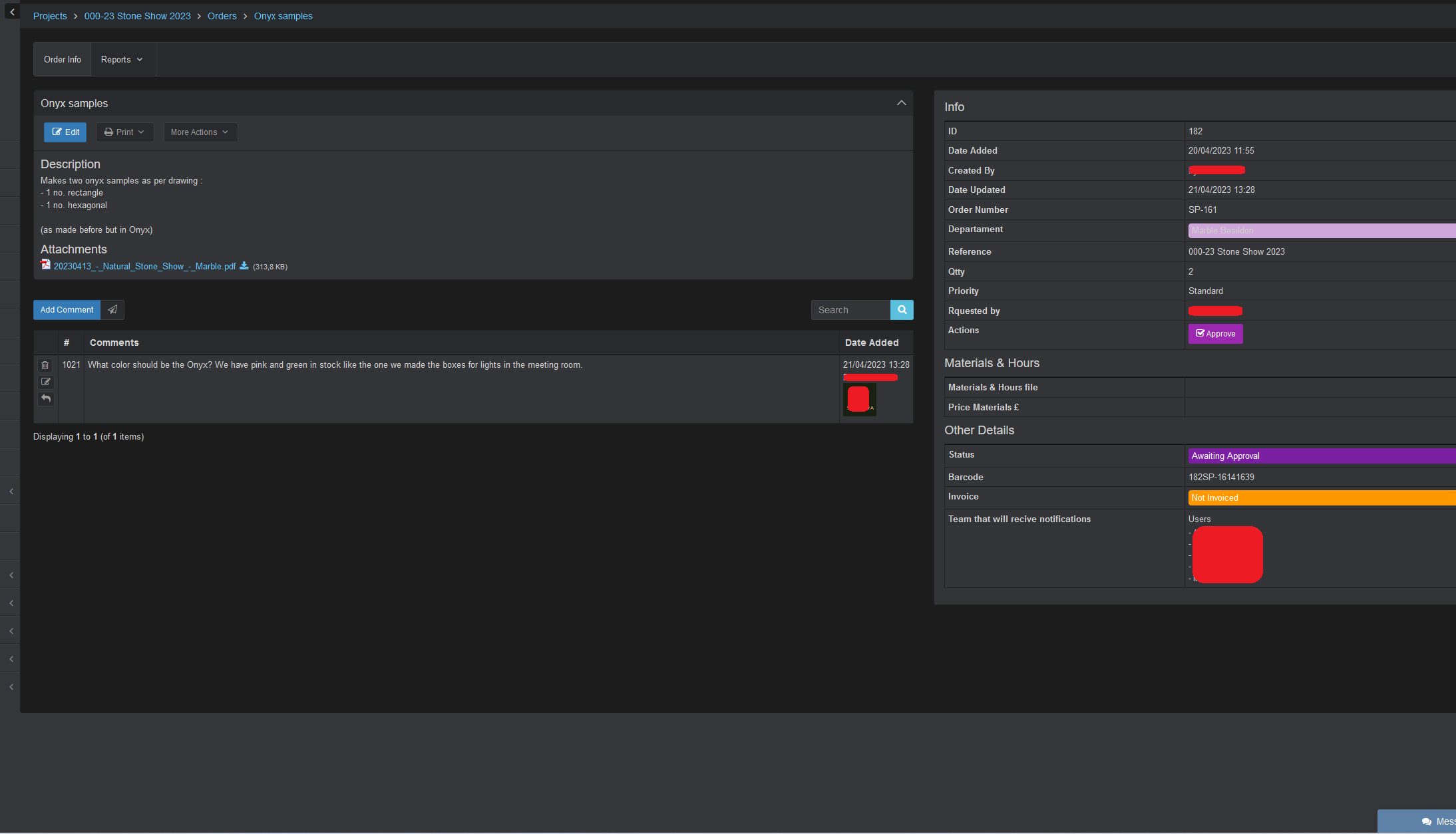Delete comment 1021 using the trash icon
Screen dimensions: 1456x834
(45, 365)
